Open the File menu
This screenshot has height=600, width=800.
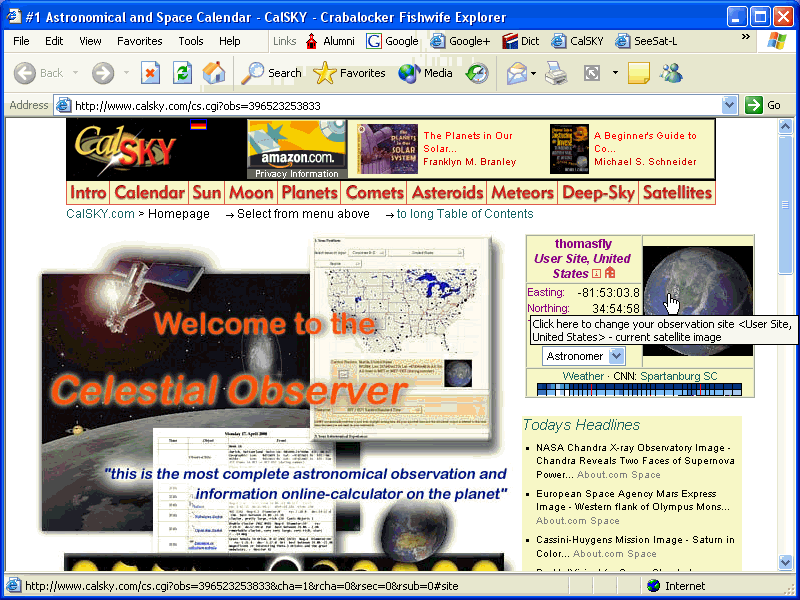(x=21, y=41)
